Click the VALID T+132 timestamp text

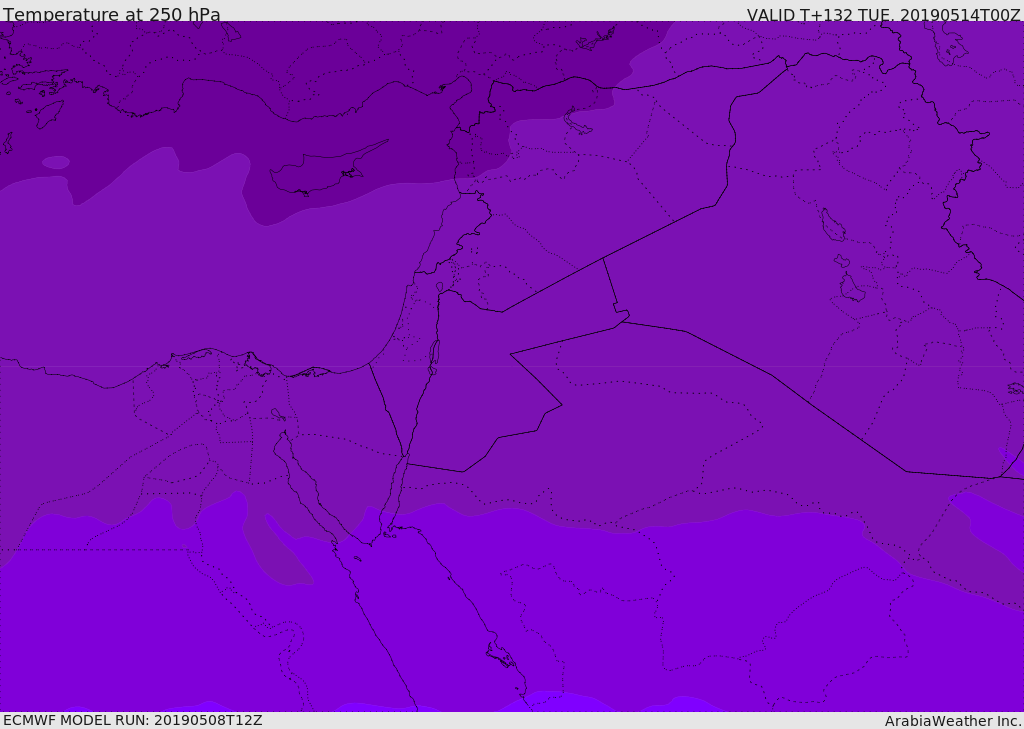(x=884, y=15)
